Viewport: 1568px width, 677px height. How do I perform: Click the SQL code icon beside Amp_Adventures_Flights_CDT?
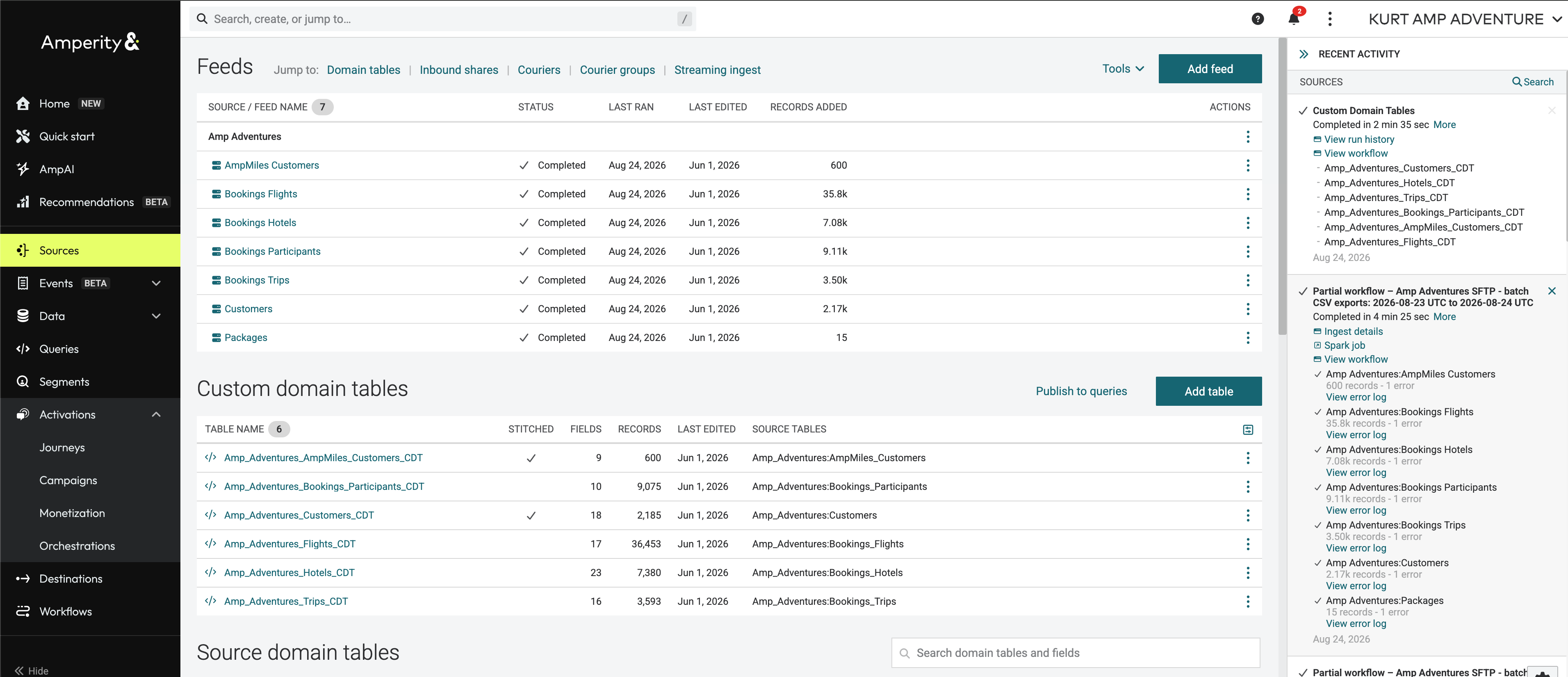[x=211, y=543]
